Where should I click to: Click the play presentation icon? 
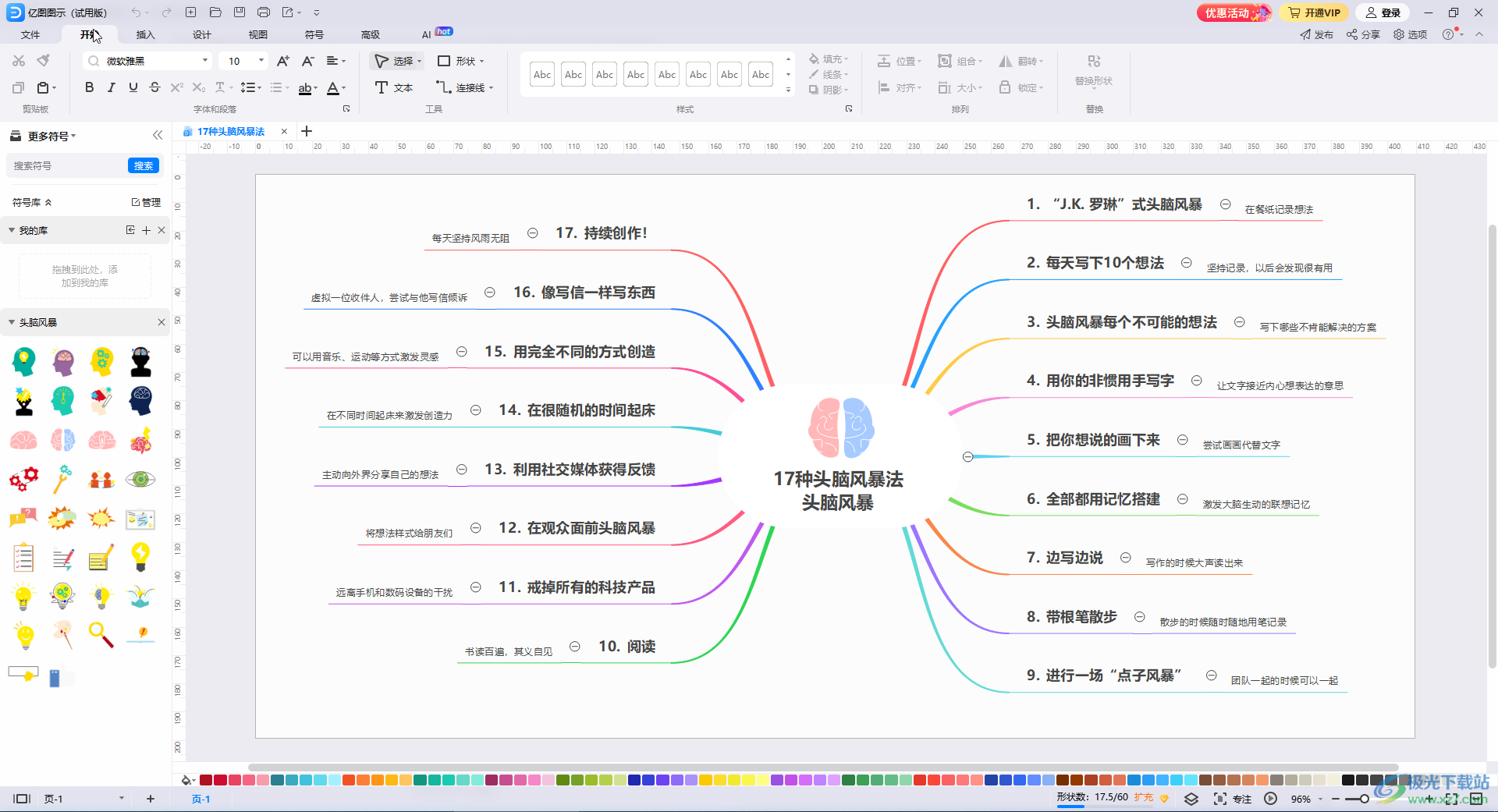pyautogui.click(x=1270, y=799)
